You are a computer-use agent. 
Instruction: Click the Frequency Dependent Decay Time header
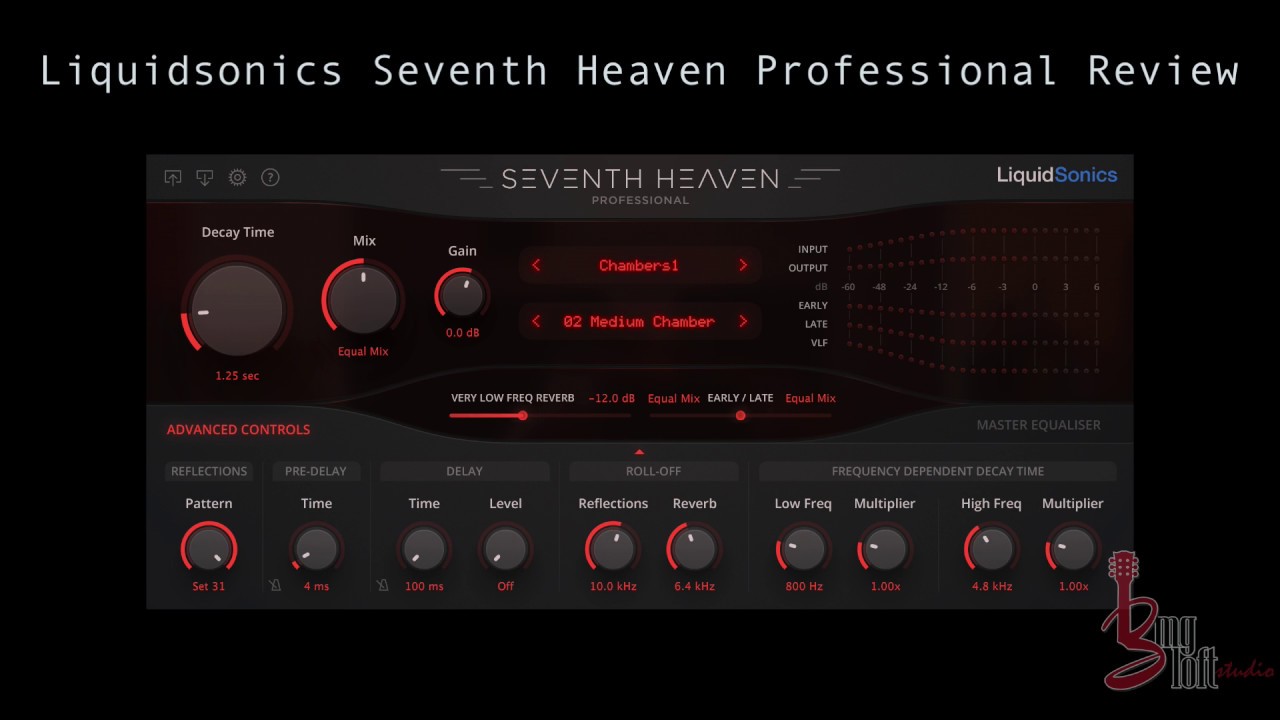937,471
